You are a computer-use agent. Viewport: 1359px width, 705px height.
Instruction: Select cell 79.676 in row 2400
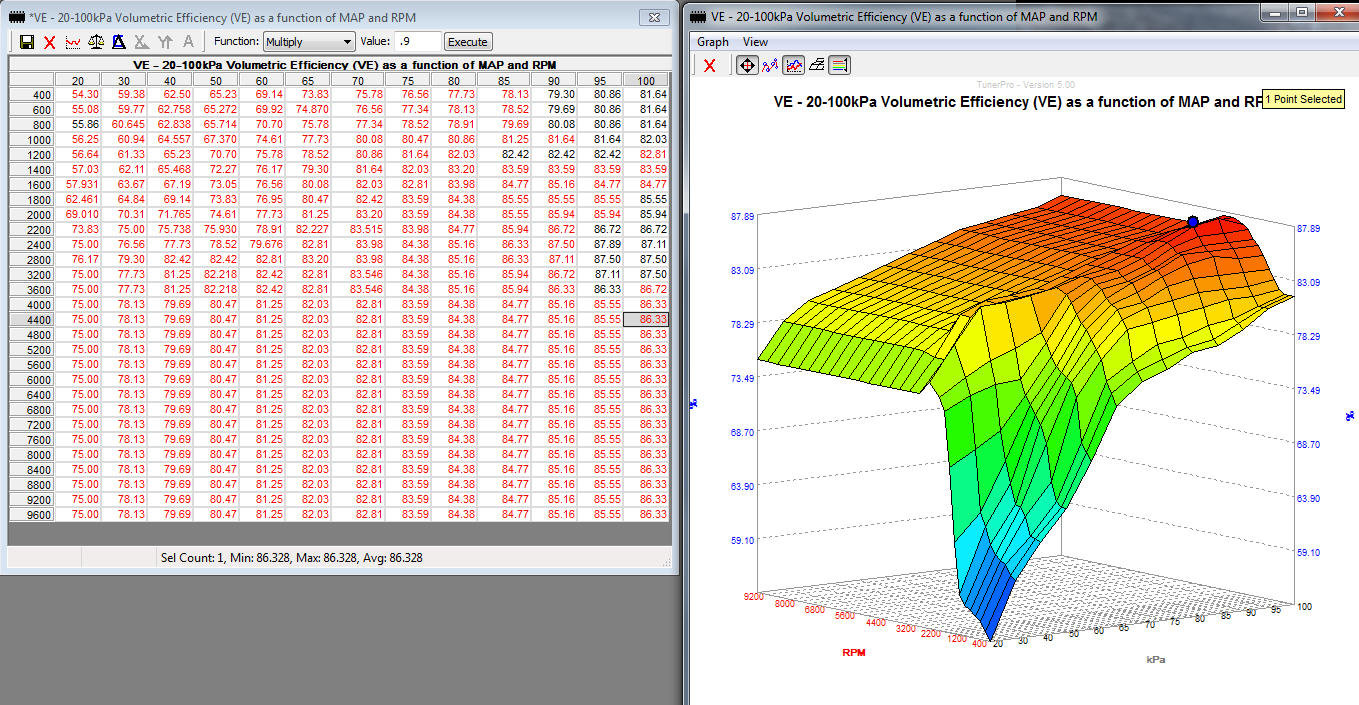[x=262, y=244]
